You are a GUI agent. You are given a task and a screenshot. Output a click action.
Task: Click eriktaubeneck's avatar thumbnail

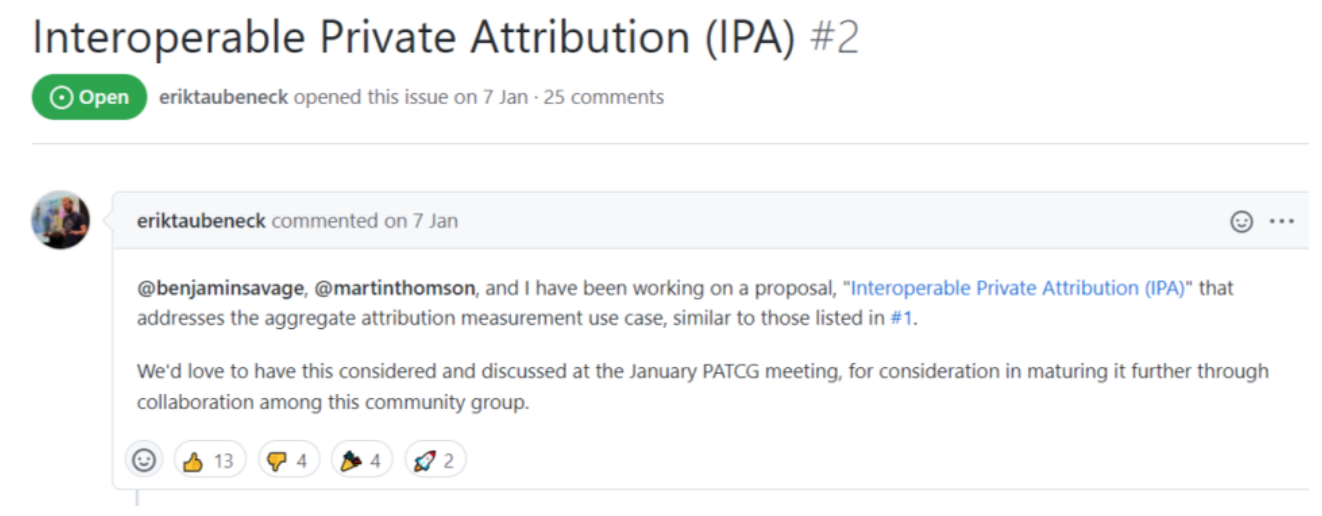click(61, 220)
